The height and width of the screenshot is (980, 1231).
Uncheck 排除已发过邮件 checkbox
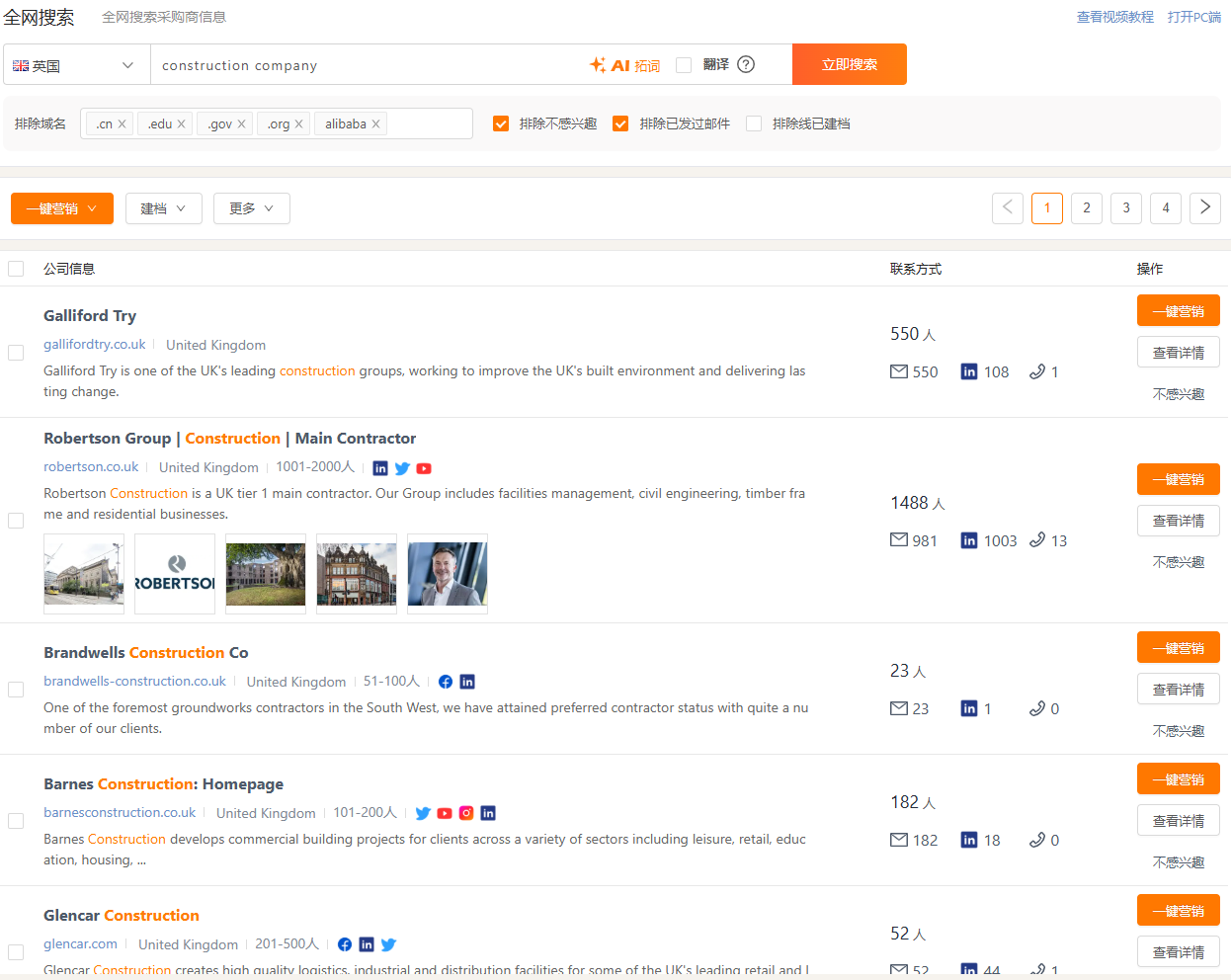pos(620,123)
